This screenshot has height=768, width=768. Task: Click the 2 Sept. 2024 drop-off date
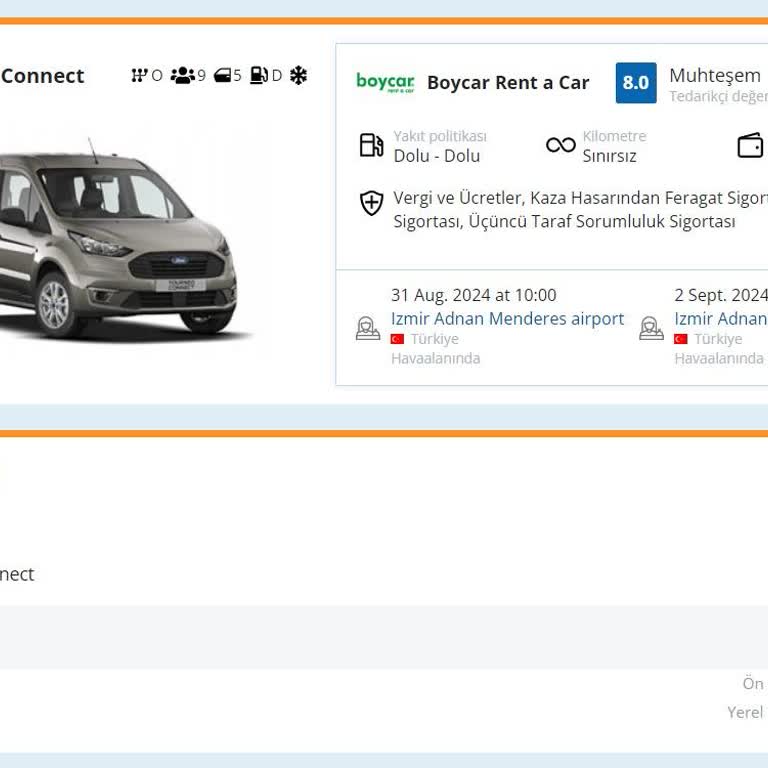(721, 295)
